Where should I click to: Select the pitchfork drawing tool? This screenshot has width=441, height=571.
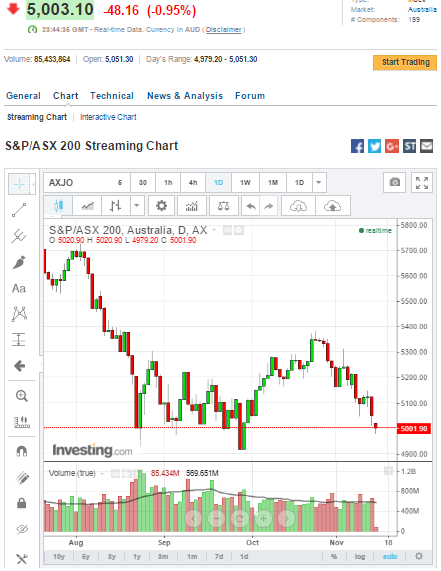pos(19,236)
